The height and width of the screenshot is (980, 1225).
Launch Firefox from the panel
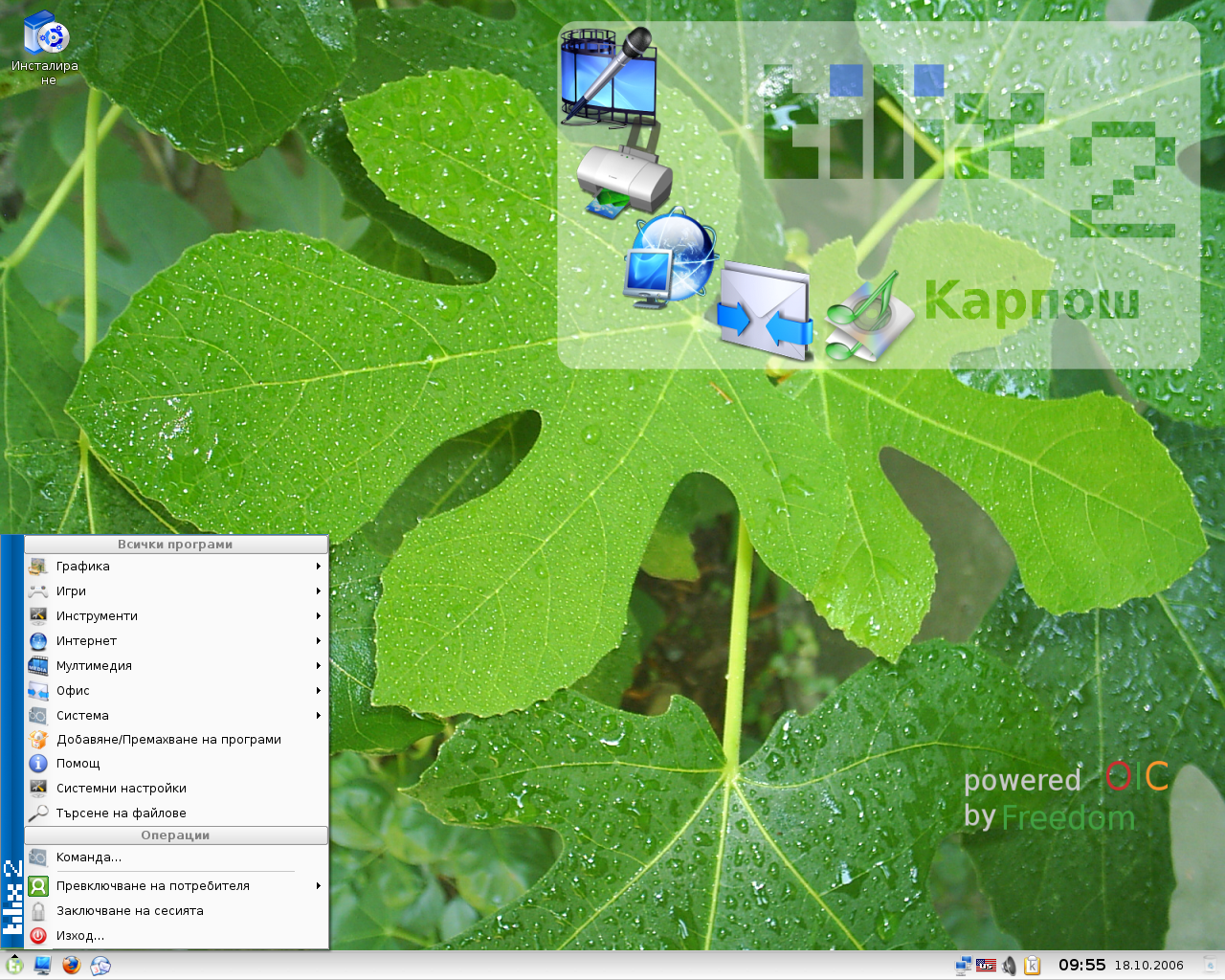coord(71,965)
